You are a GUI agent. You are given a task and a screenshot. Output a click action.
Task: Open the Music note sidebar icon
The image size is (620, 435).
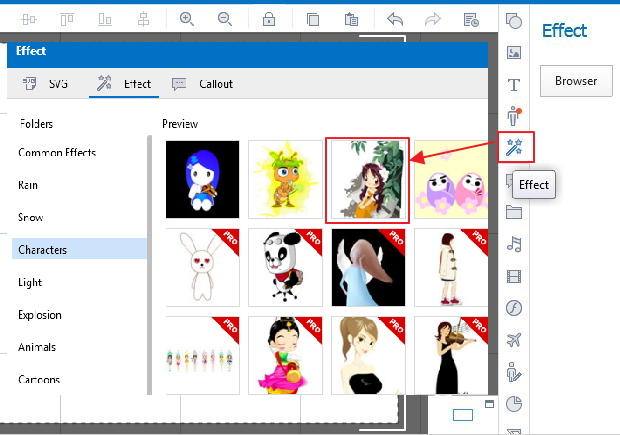coord(514,244)
